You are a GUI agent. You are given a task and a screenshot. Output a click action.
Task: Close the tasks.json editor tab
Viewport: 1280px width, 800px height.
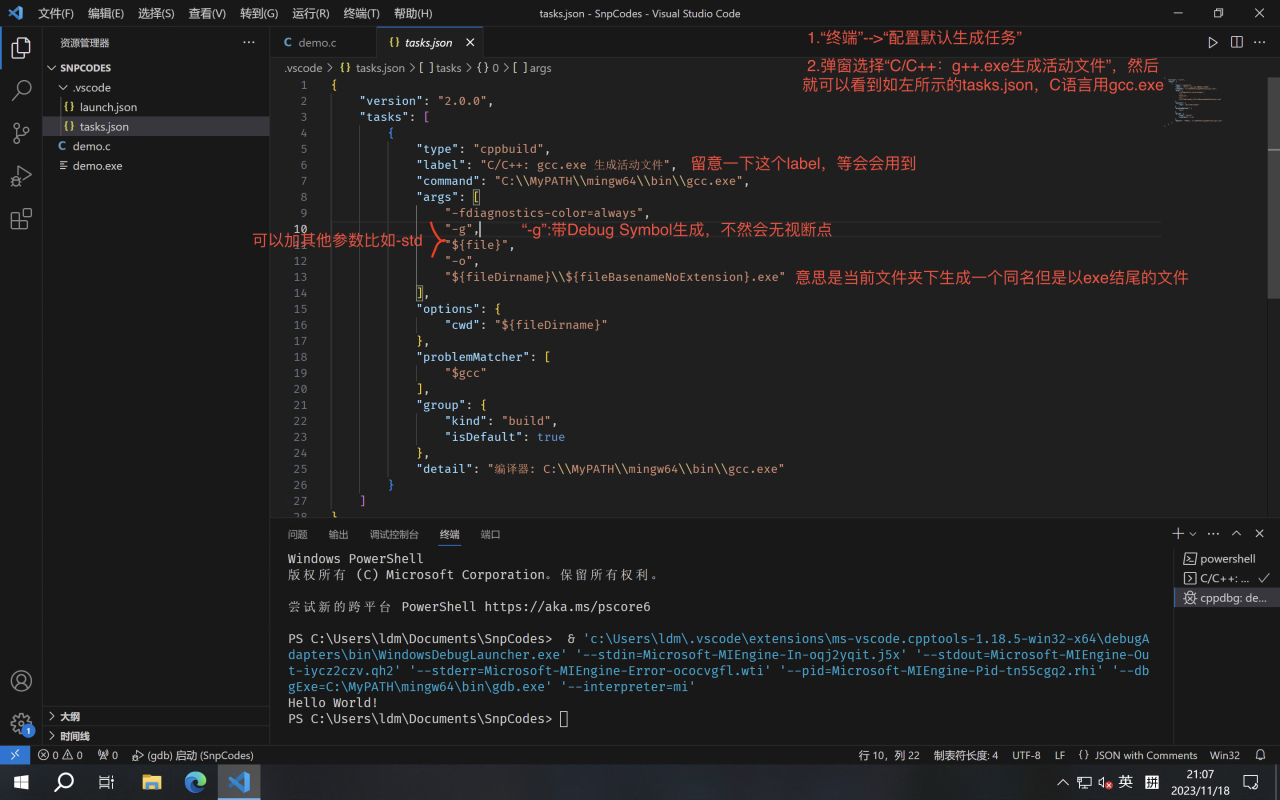(469, 43)
